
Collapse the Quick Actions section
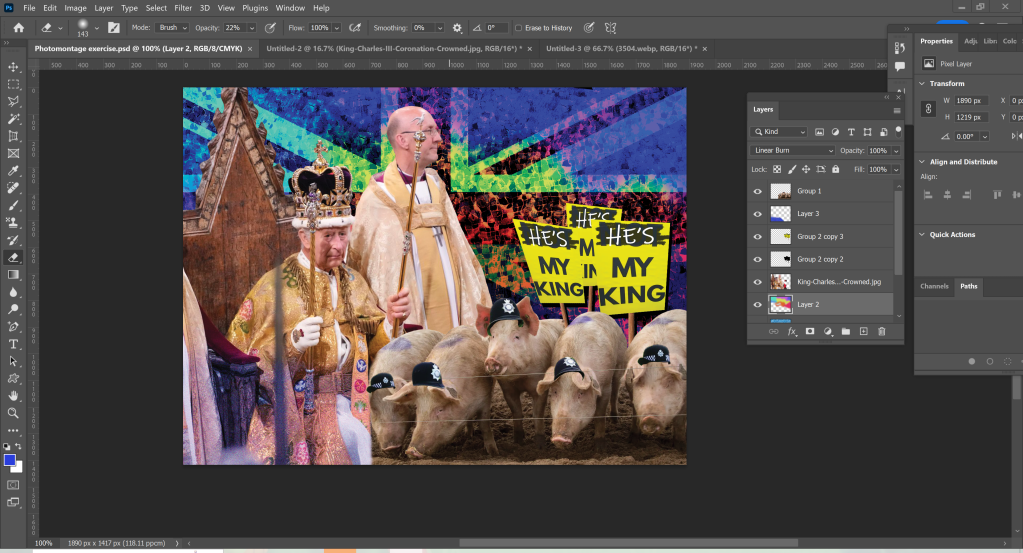click(921, 235)
